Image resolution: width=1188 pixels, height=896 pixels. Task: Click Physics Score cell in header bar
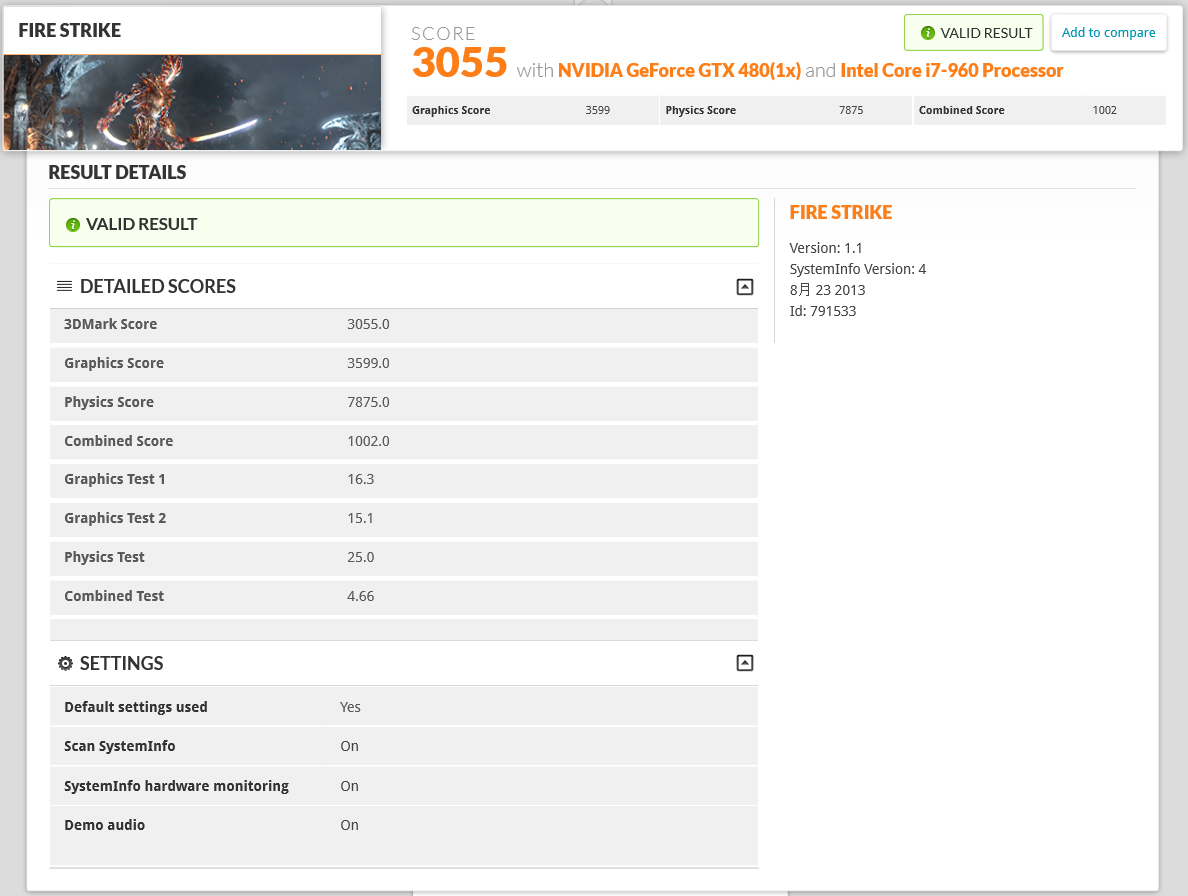click(786, 111)
